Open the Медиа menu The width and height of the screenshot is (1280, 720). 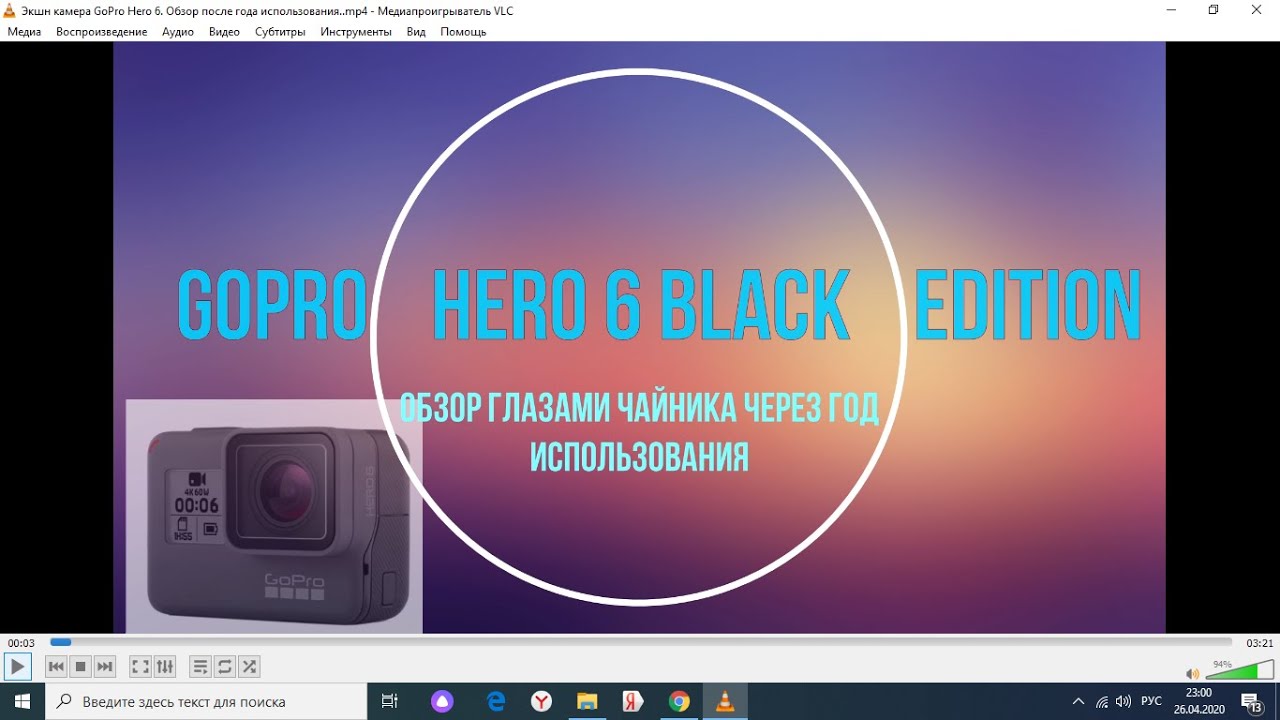24,32
